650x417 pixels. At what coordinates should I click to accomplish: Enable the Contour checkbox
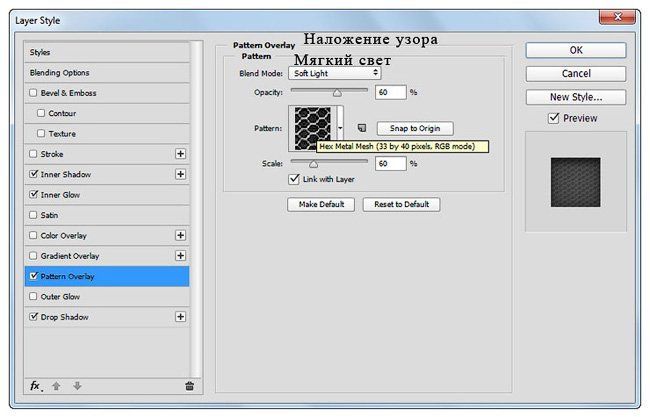(41, 113)
